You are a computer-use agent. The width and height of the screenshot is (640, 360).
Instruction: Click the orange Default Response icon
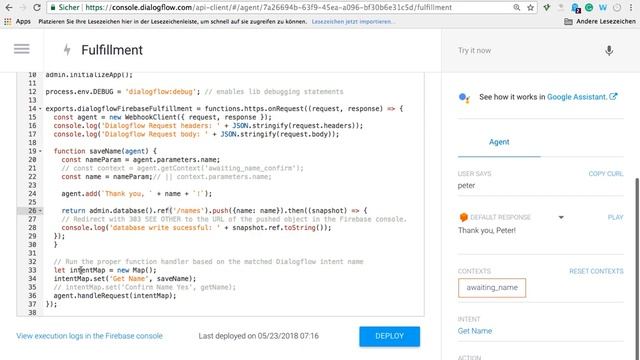coord(463,217)
